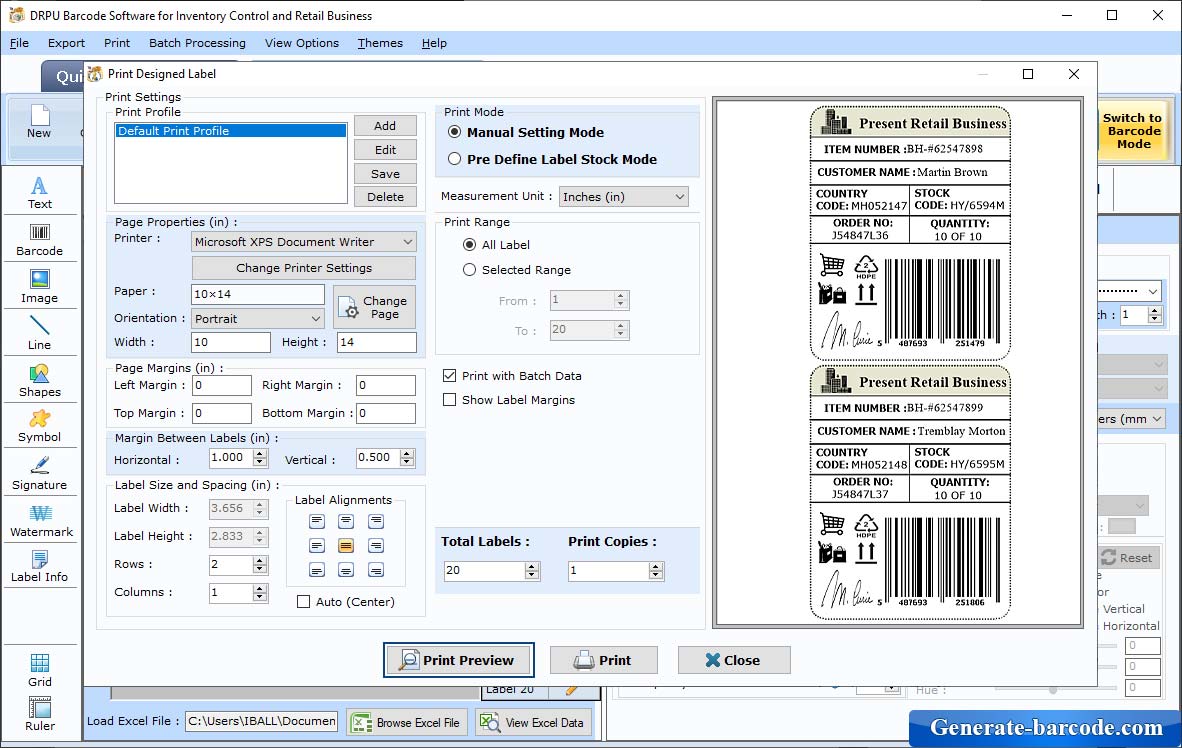The image size is (1182, 748).
Task: Select the Symbol tool
Action: [40, 426]
